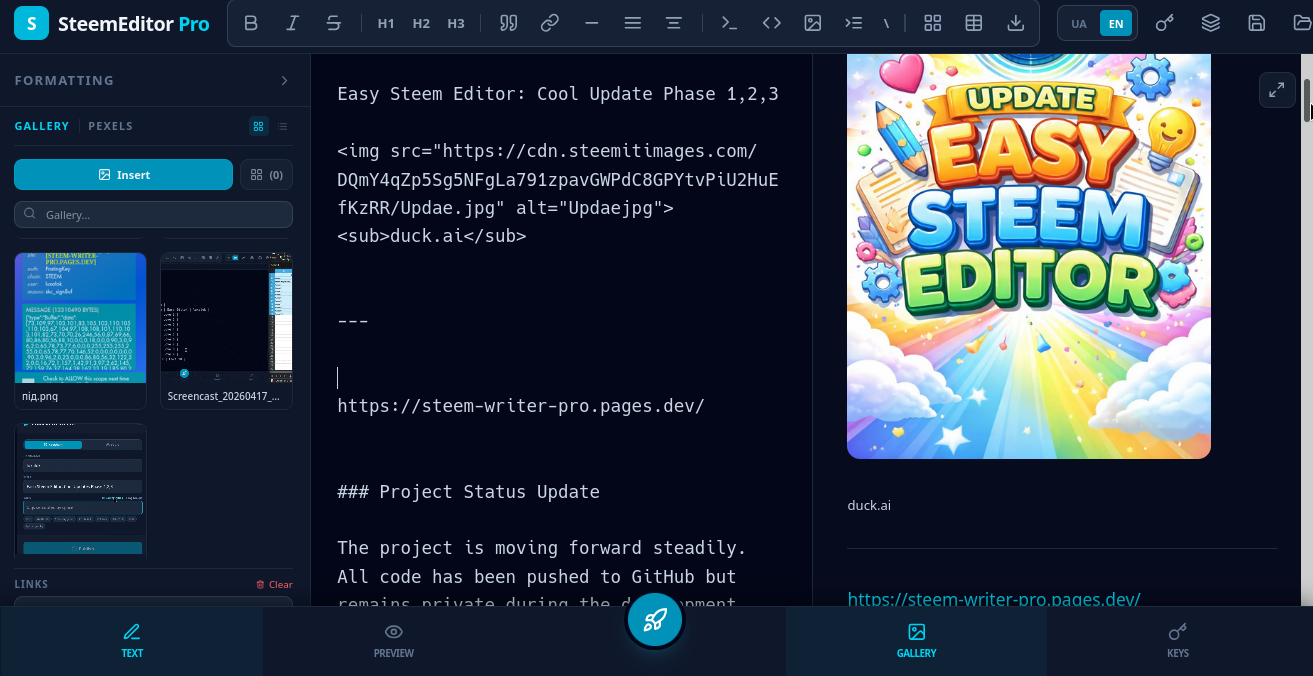Focus the Gallery search field

(153, 214)
